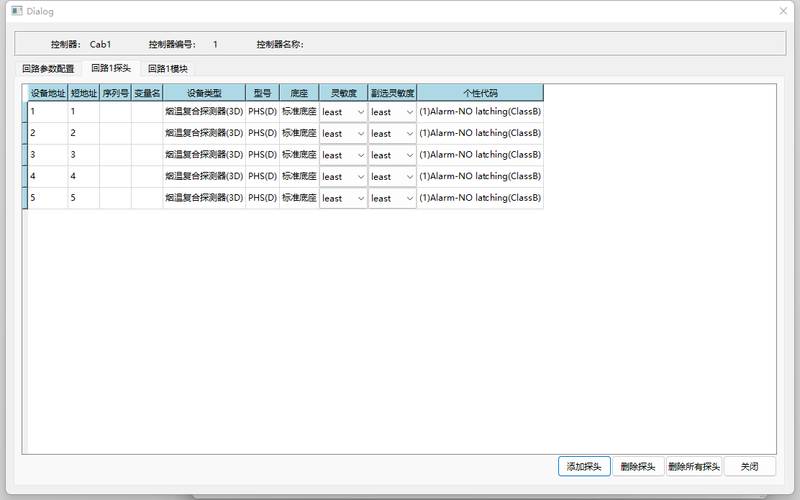
Task: Click the controller name Cab1
Action: click(100, 44)
